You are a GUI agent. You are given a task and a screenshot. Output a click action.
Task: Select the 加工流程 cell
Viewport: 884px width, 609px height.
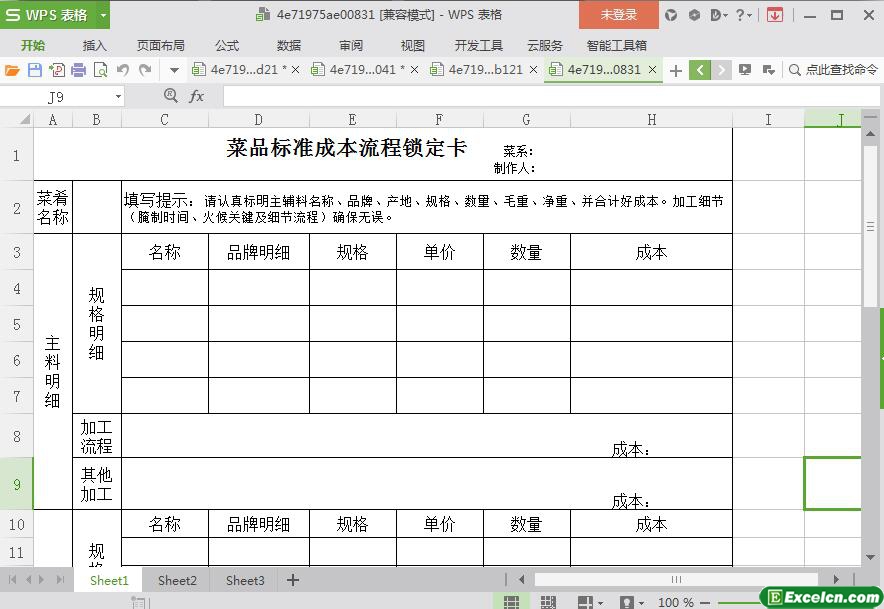point(96,436)
